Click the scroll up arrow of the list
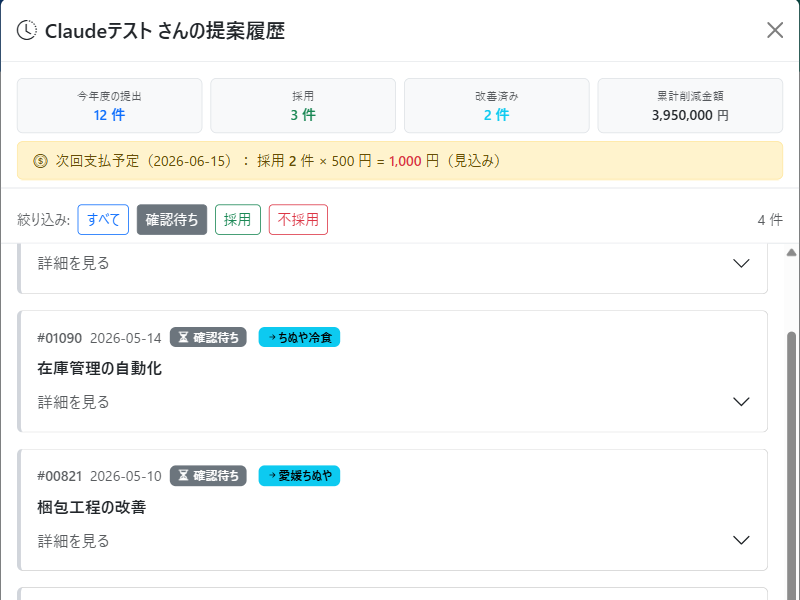The width and height of the screenshot is (800, 600). (791, 253)
